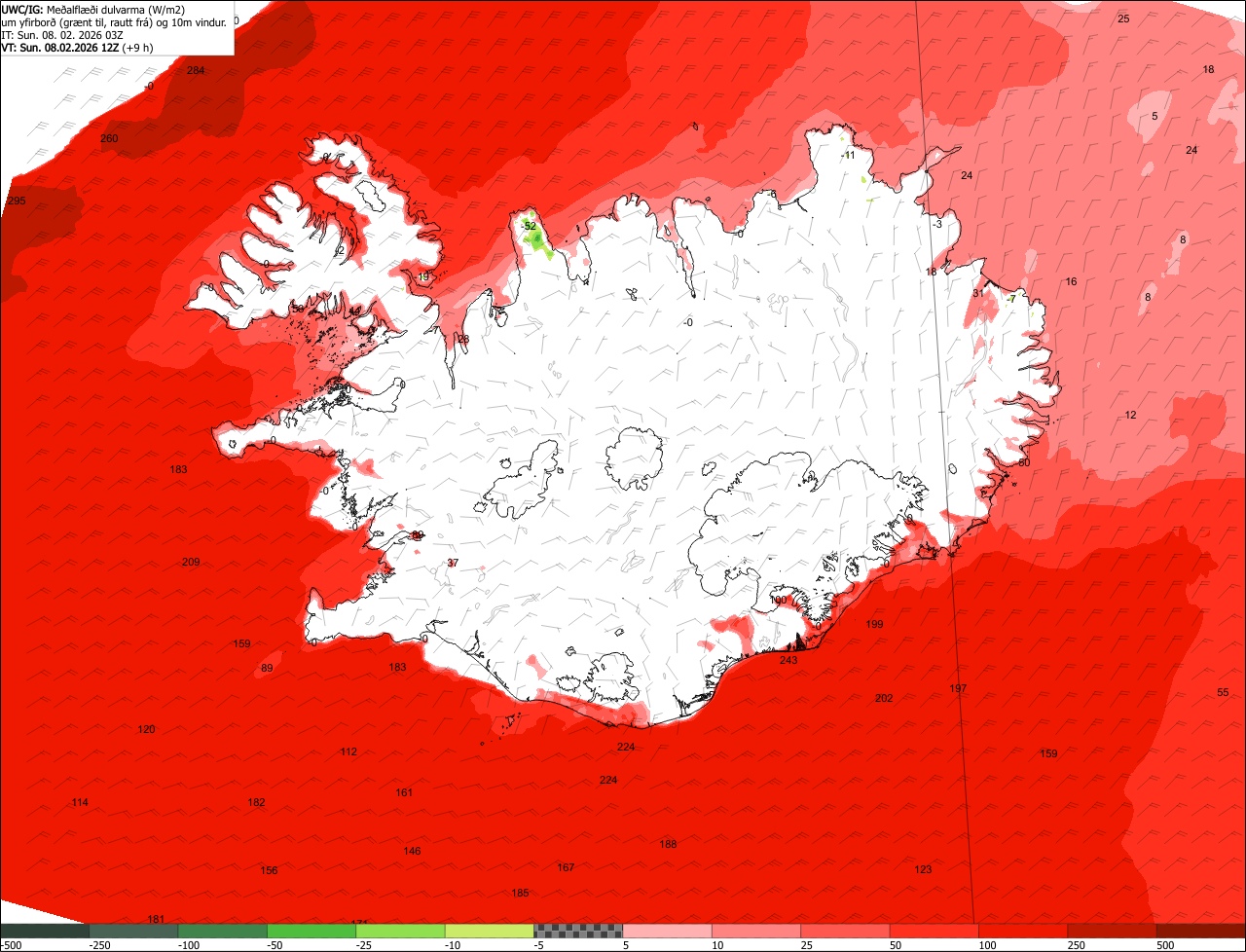Select the legend swatch between -250 and -100
The image size is (1246, 952).
[x=133, y=931]
